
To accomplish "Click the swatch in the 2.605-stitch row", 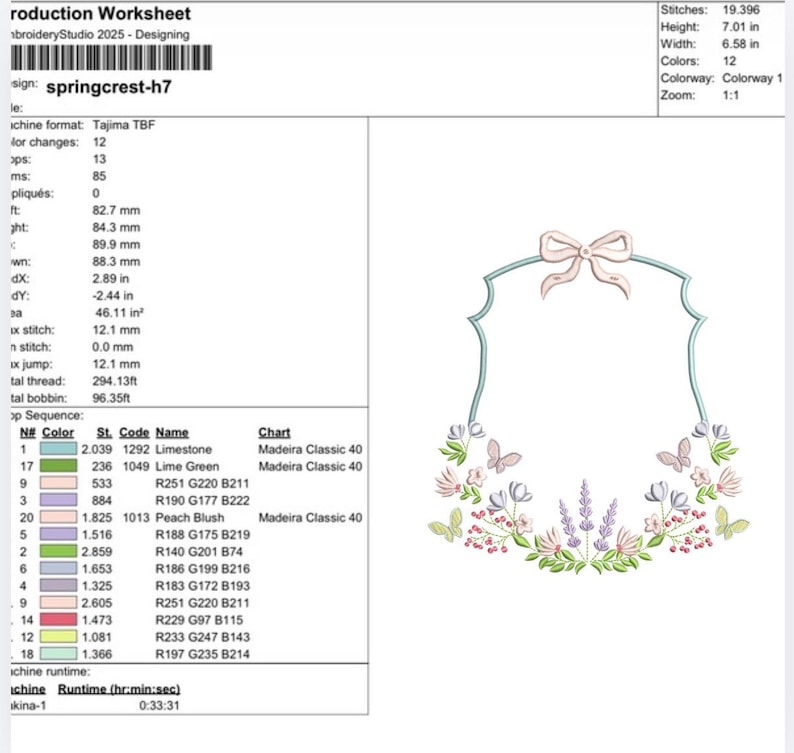I will [58, 603].
